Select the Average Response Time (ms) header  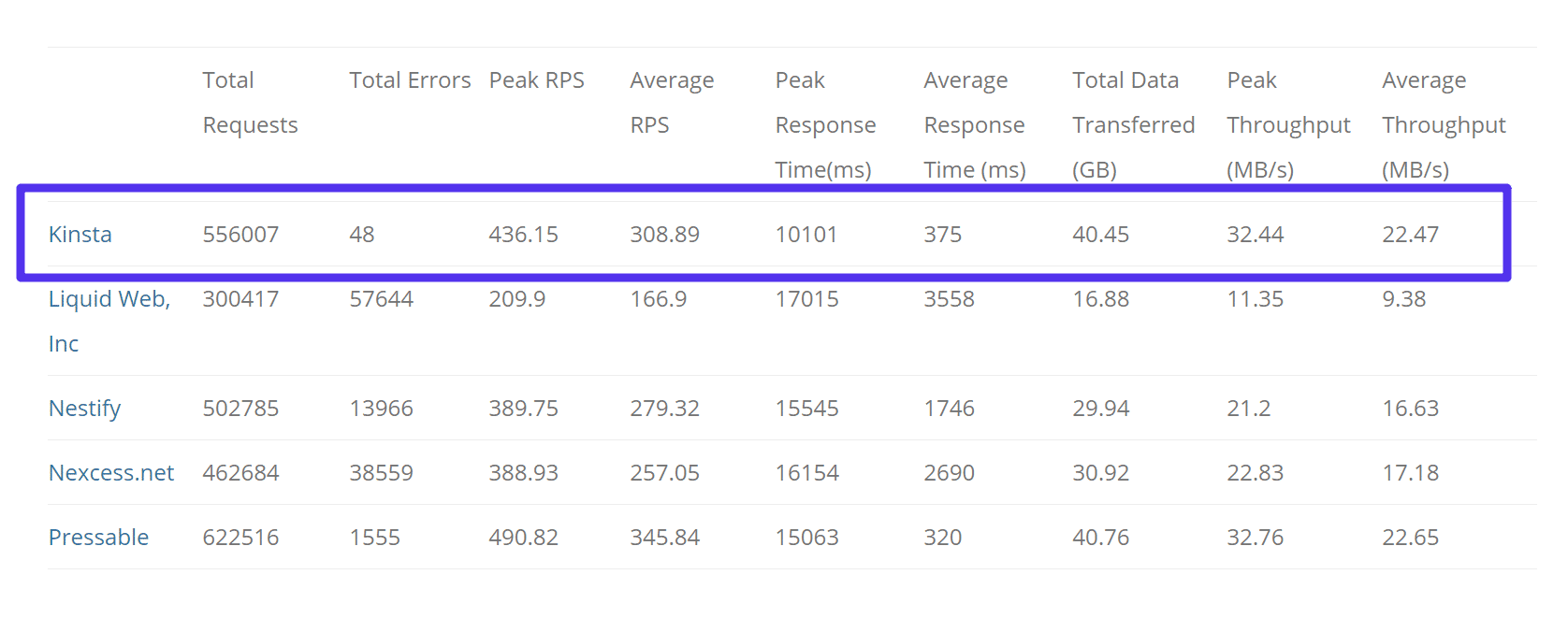click(974, 125)
